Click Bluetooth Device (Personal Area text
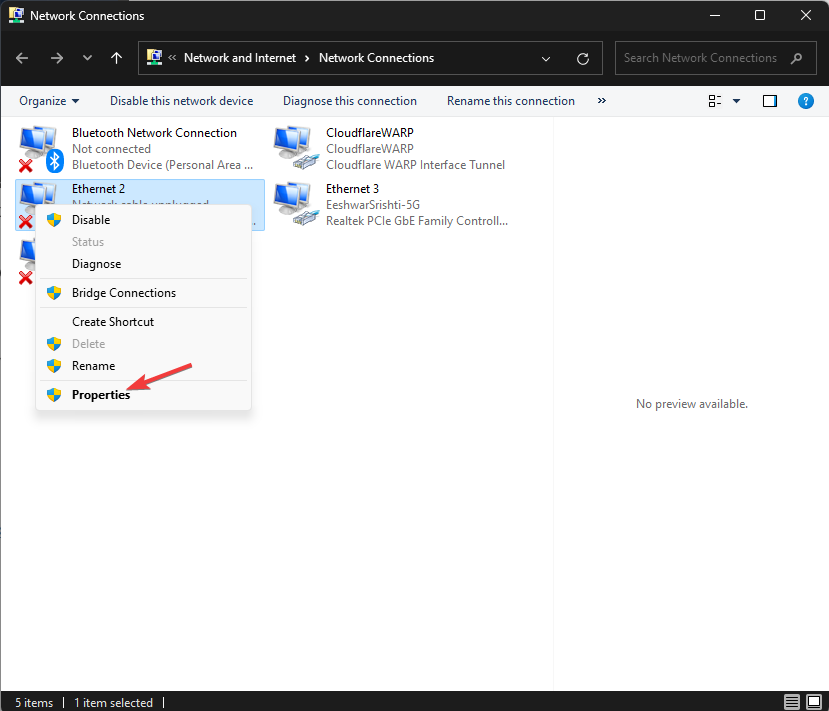Viewport: 829px width, 711px height. pos(162,165)
